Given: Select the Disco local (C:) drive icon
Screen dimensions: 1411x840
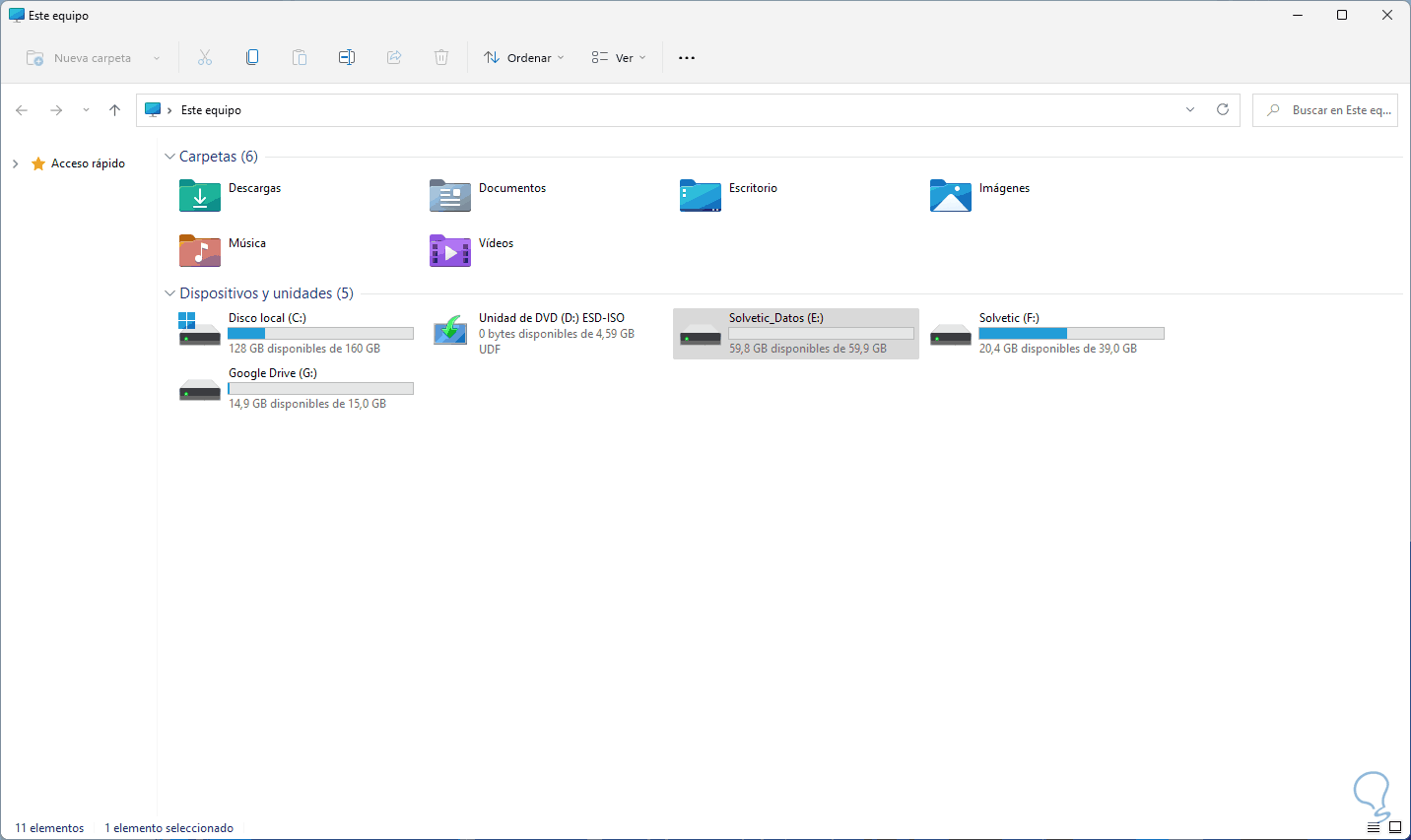Looking at the screenshot, I should tap(200, 329).
